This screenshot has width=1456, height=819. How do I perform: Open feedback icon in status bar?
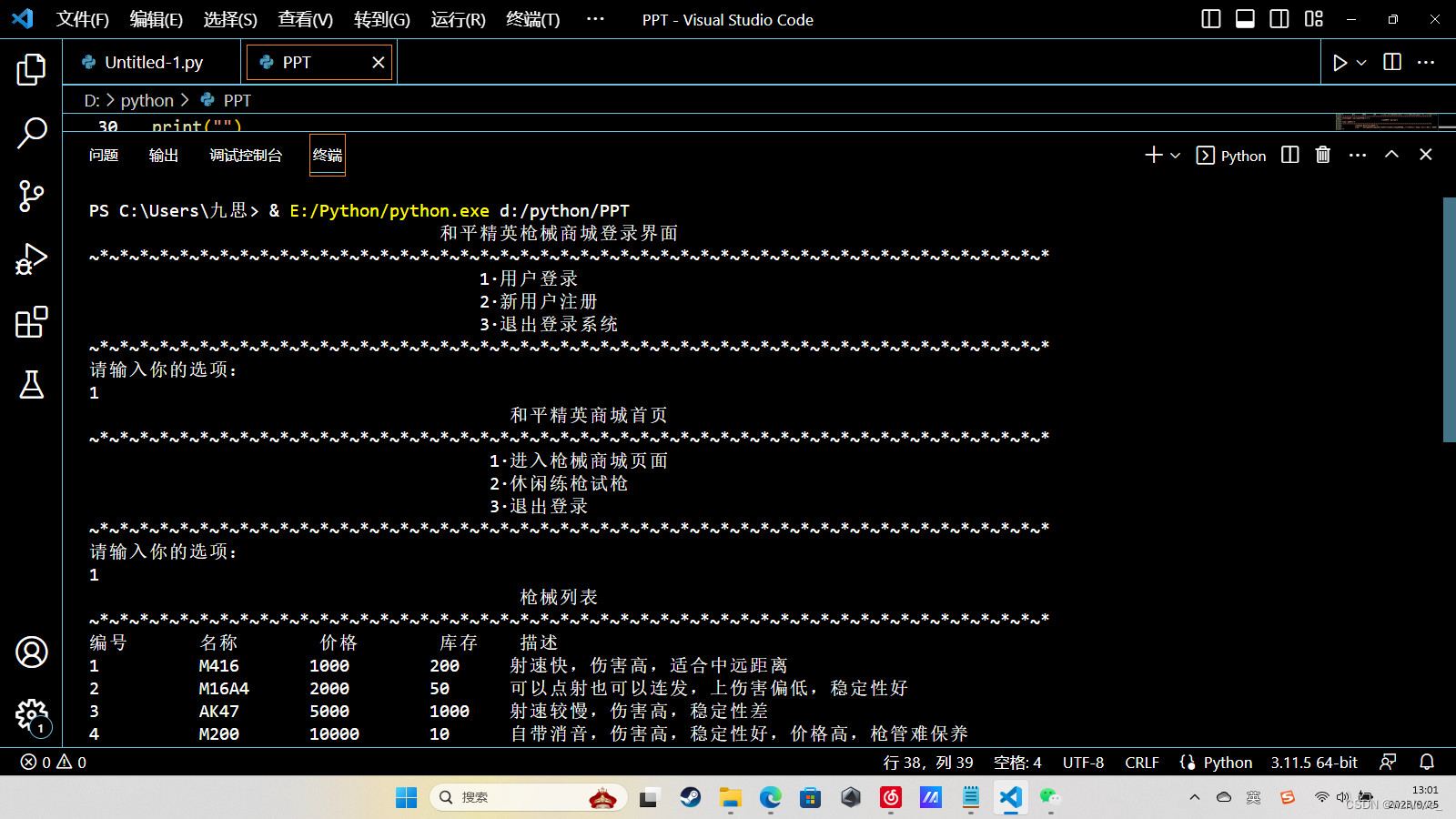1388,763
